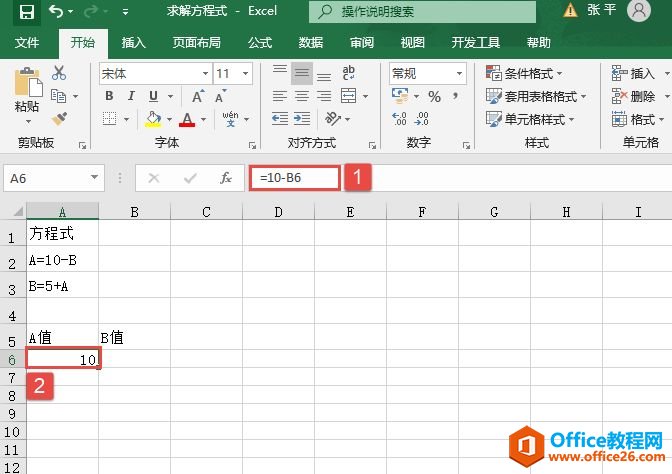This screenshot has width=672, height=474.
Task: Toggle Bold formatting
Action: click(x=109, y=96)
